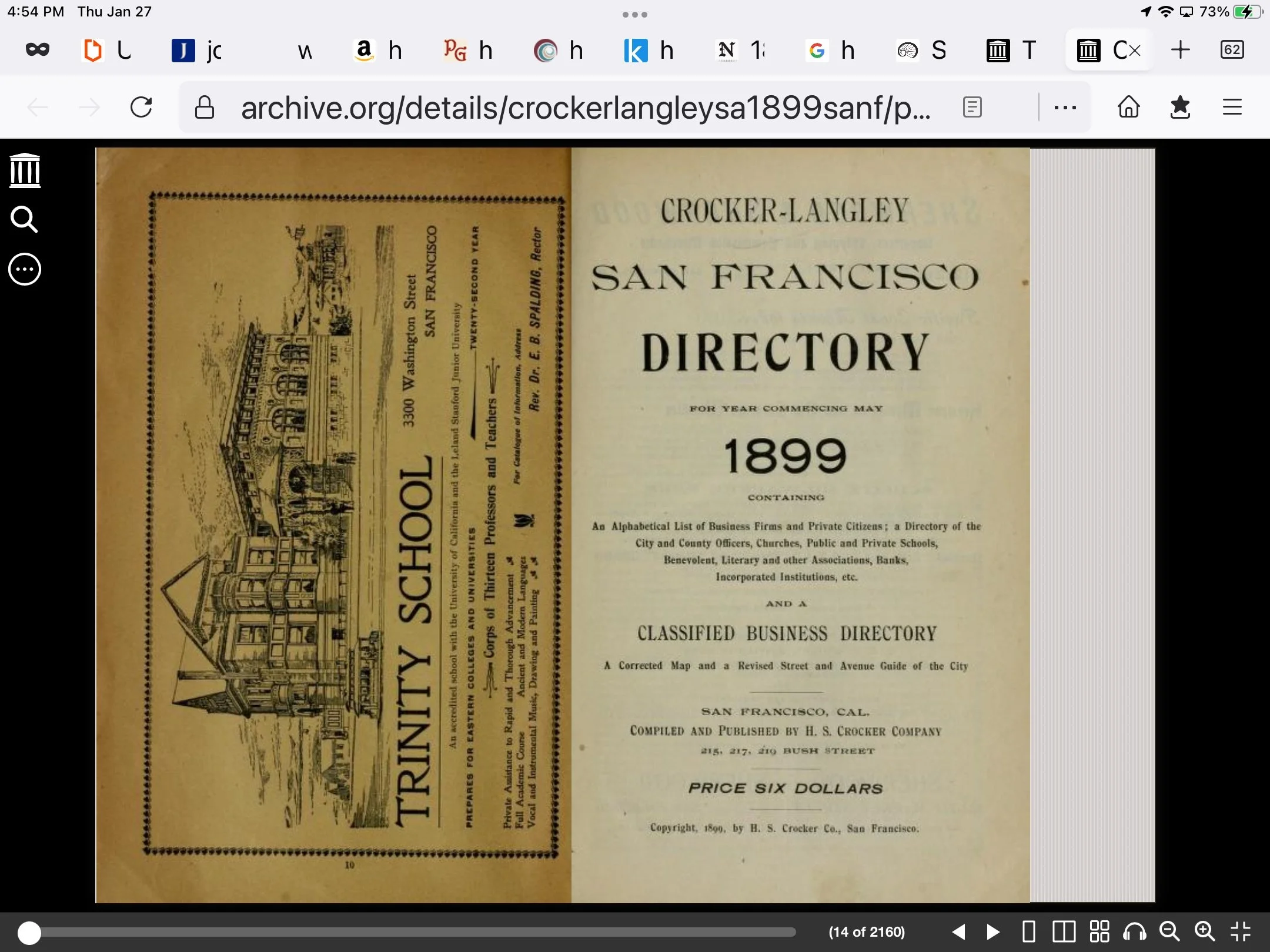Image resolution: width=1270 pixels, height=952 pixels.
Task: Open the browser hamburger menu
Action: 1232,108
